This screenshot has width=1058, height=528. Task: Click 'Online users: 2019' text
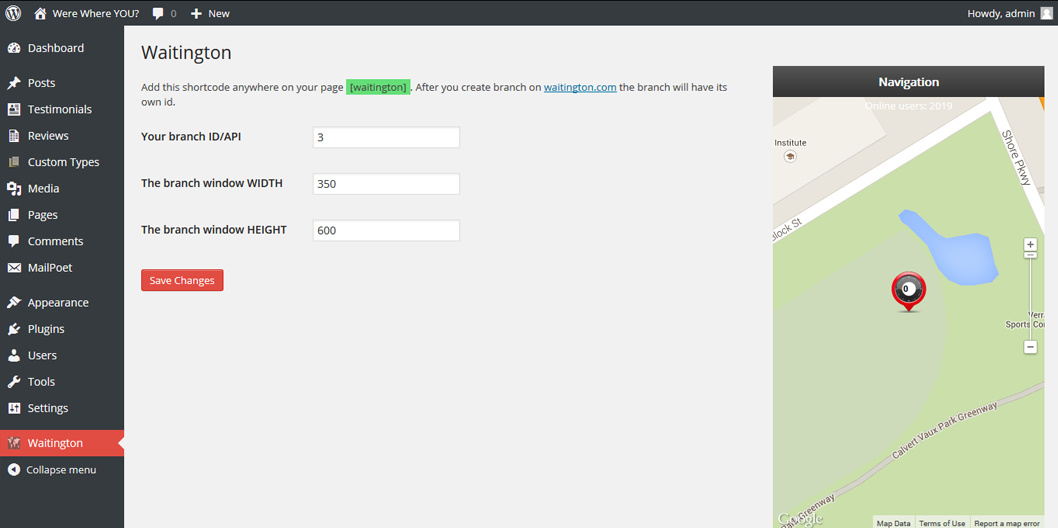pos(909,106)
